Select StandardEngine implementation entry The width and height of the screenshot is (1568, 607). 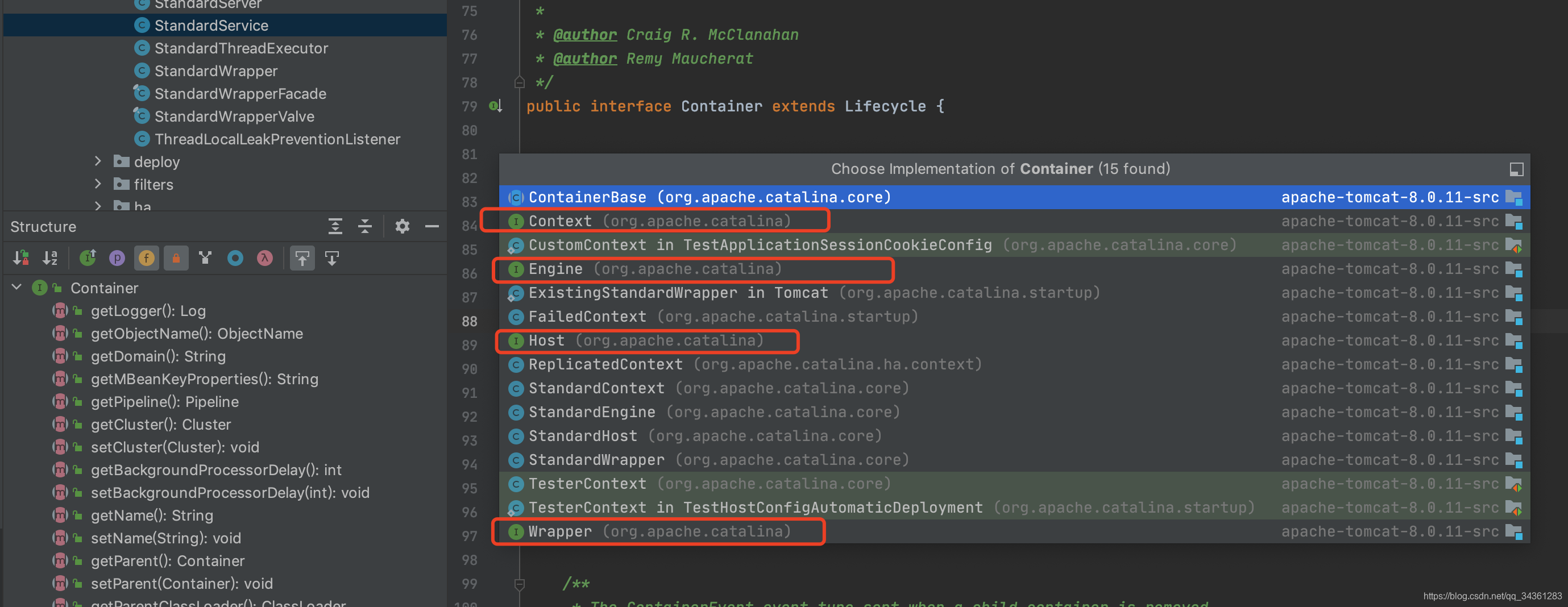(1014, 411)
